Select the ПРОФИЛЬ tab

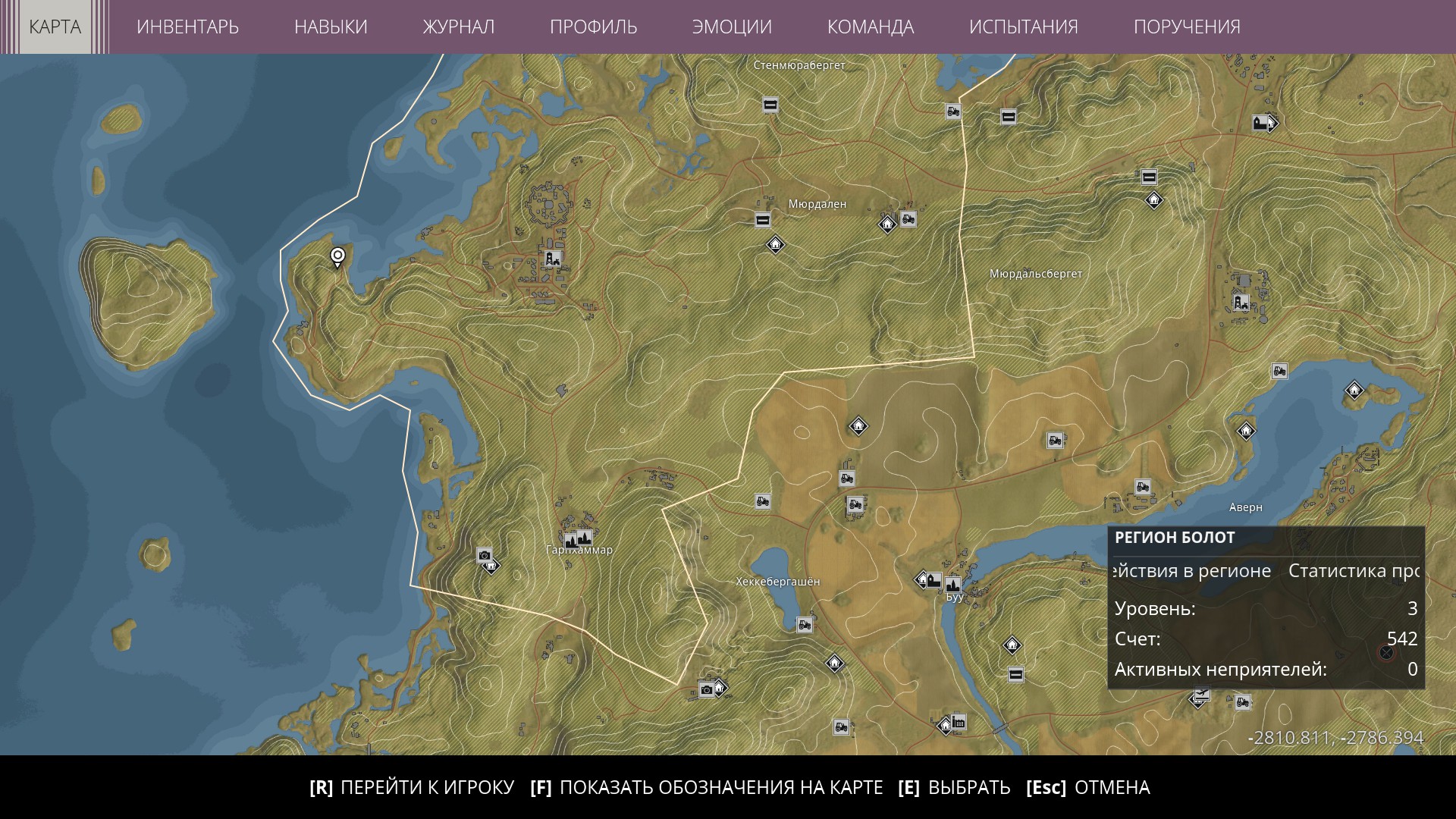tap(593, 27)
